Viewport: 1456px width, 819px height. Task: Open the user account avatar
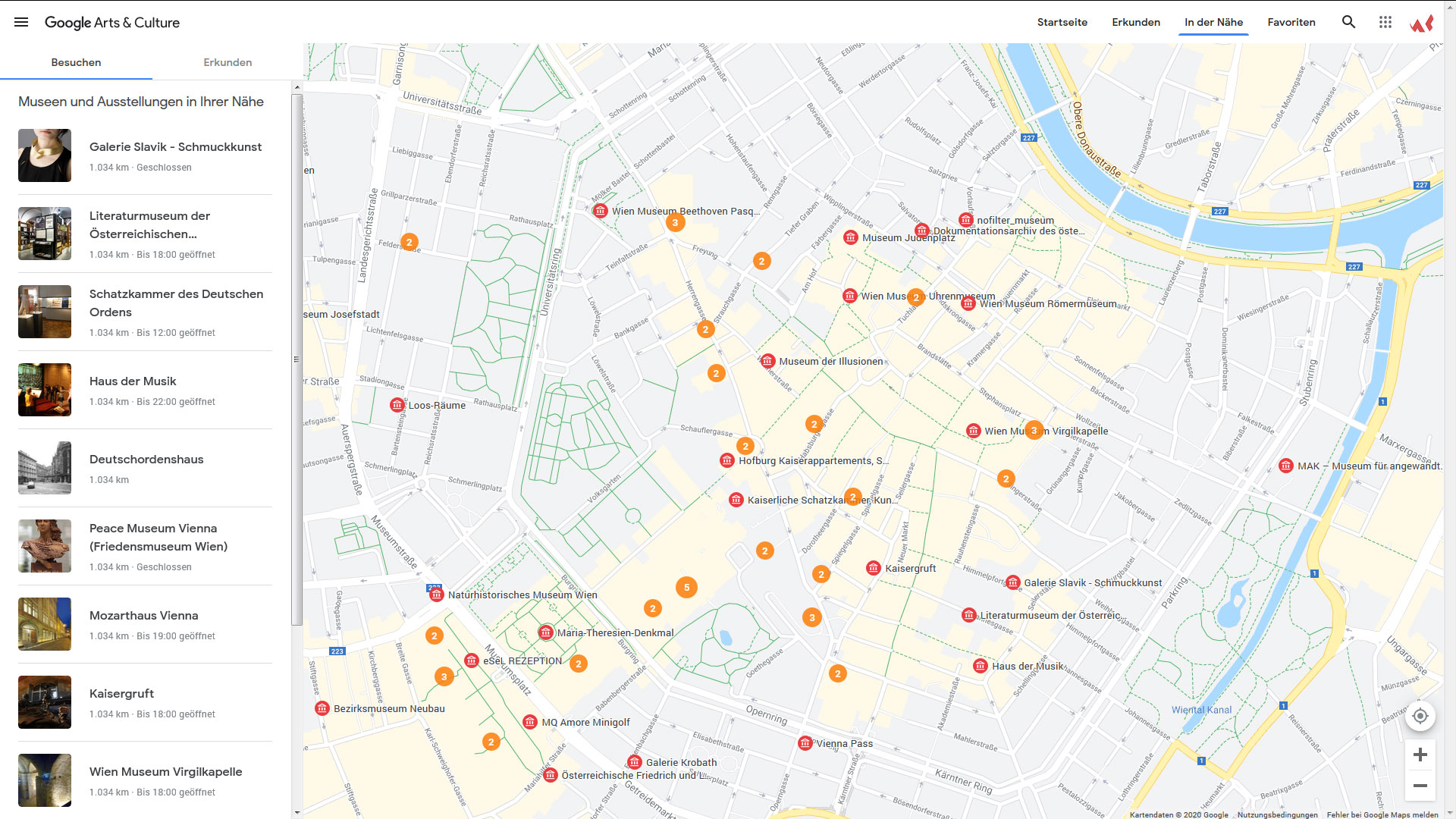click(x=1421, y=23)
